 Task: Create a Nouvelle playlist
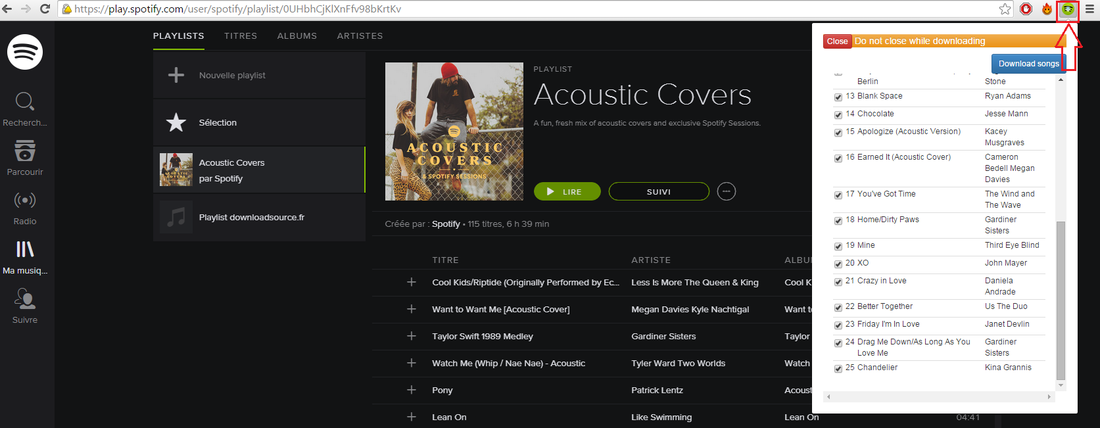(259, 75)
